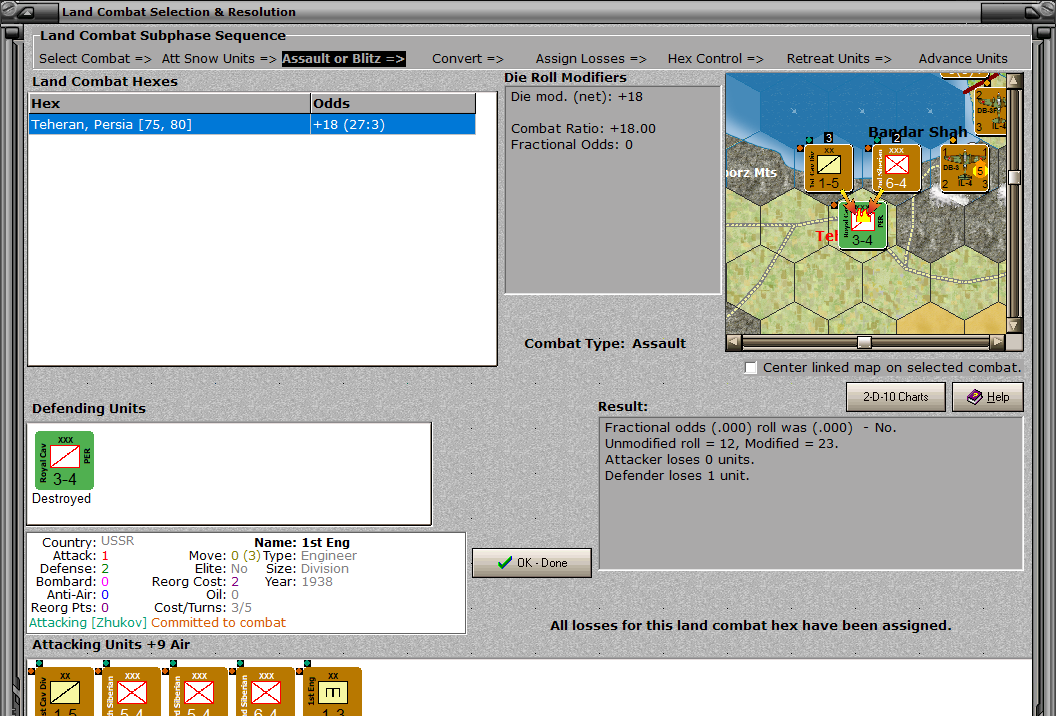
Task: Click the 'Fractional odds (.000) roll' result line
Action: coord(750,428)
